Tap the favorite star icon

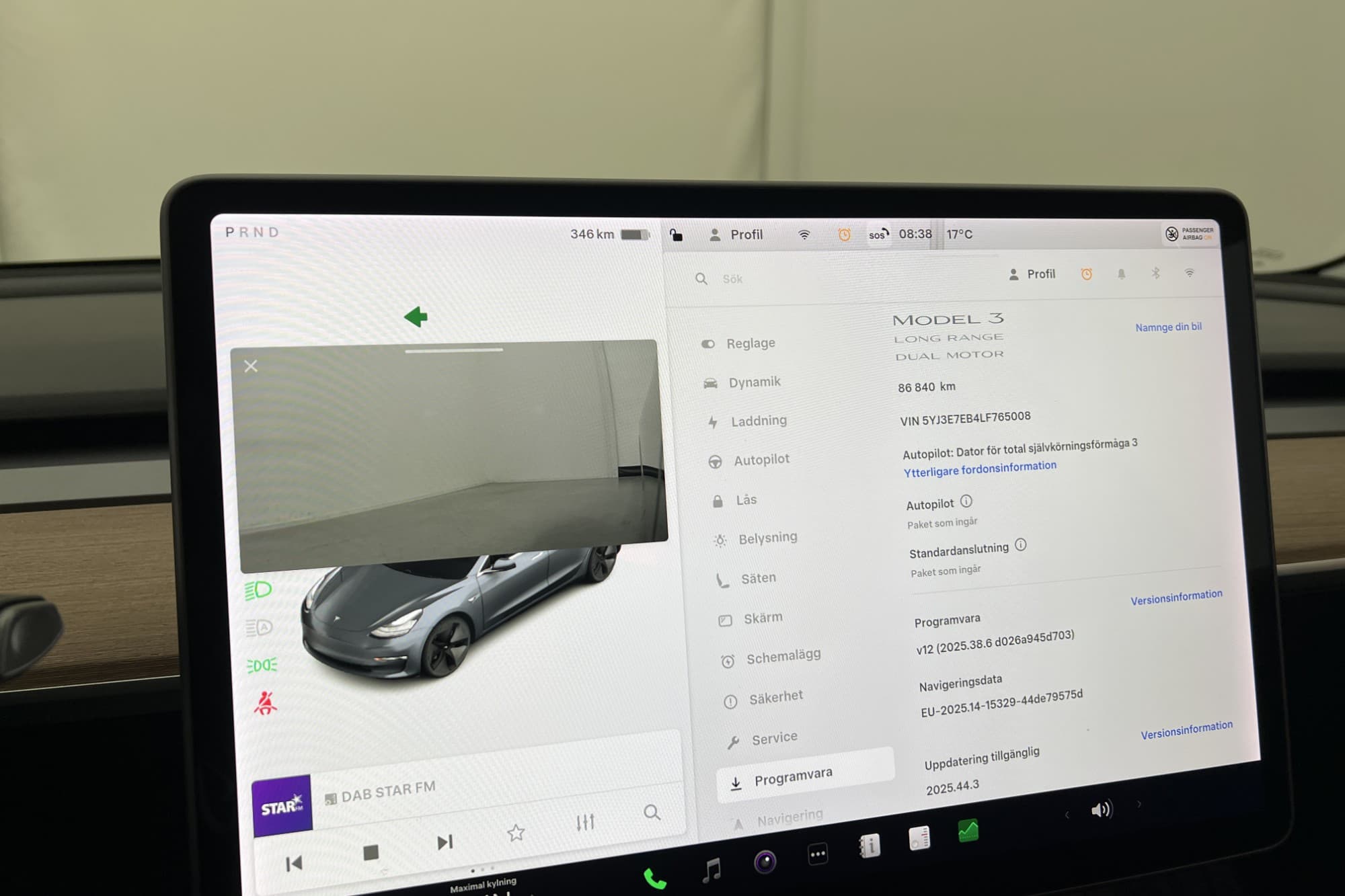click(x=516, y=833)
